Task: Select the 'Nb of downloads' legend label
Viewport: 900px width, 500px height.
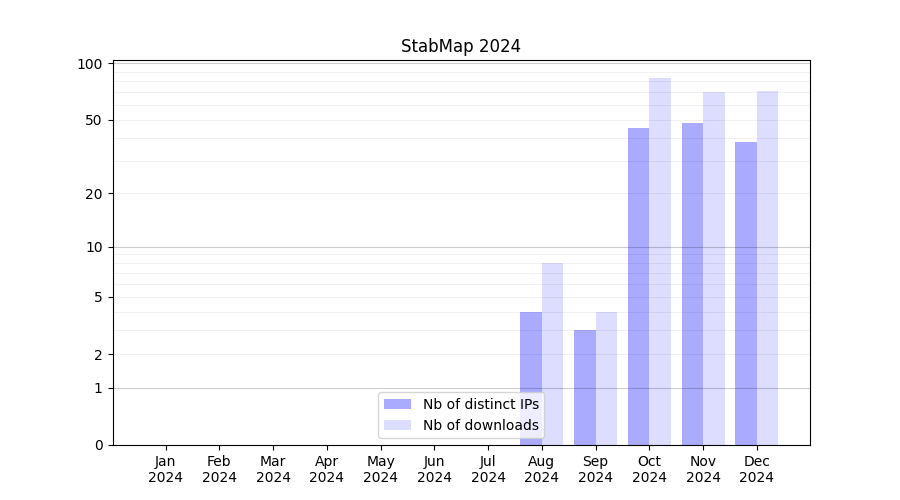Action: (480, 425)
